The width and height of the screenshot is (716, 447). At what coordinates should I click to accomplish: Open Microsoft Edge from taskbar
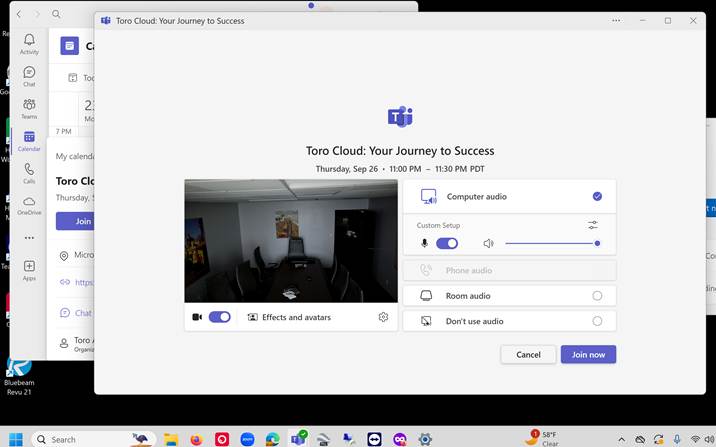pos(273,440)
